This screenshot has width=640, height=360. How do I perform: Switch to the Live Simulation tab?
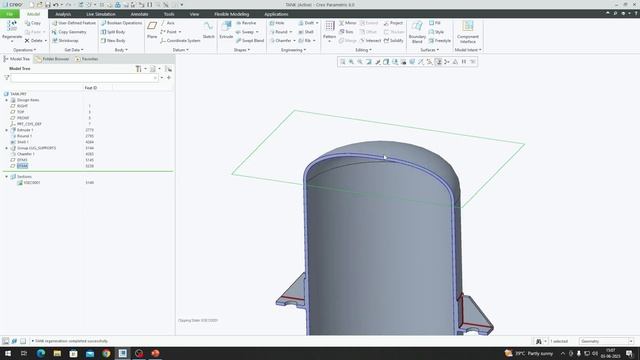pyautogui.click(x=101, y=14)
